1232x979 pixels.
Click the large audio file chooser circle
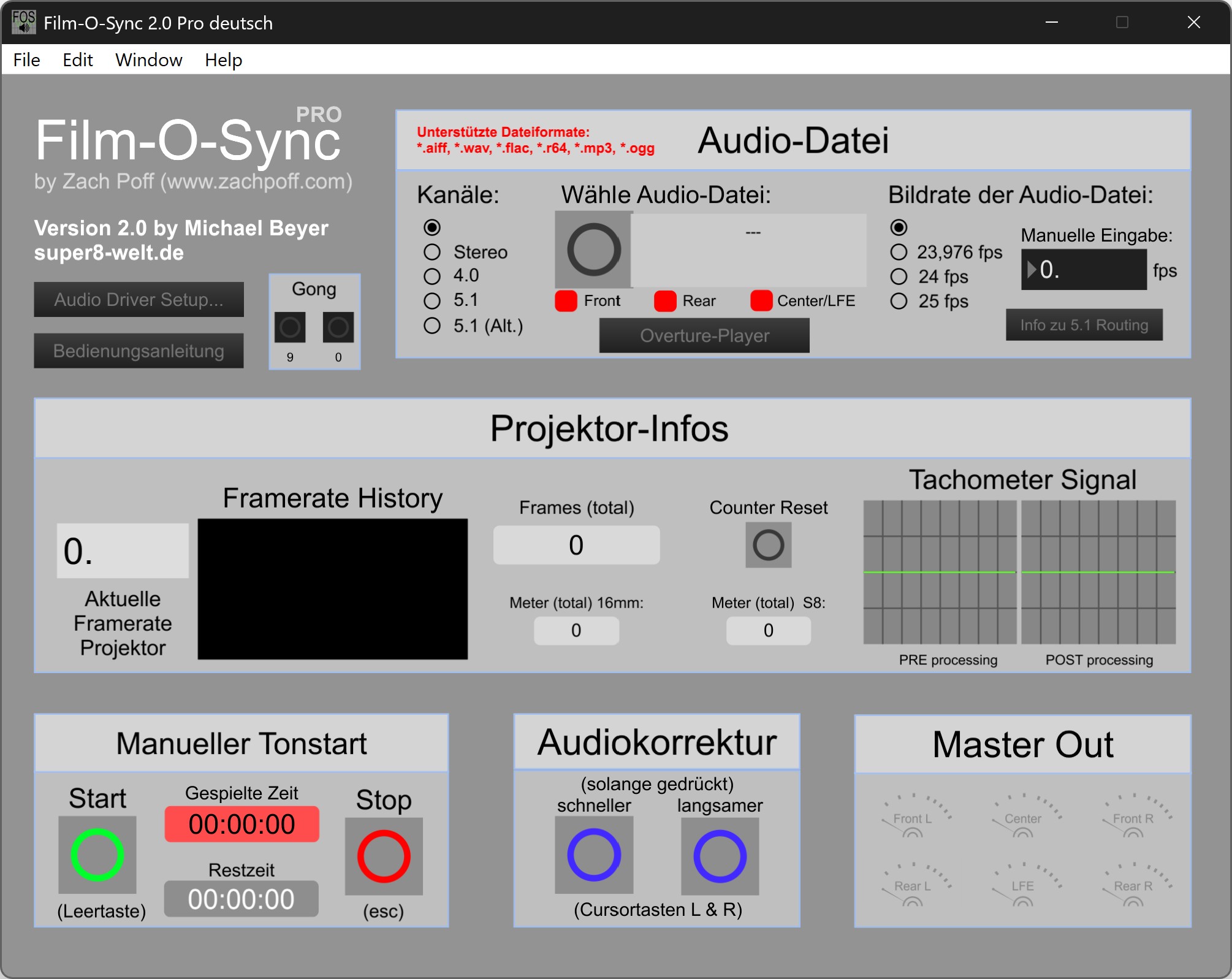[593, 250]
